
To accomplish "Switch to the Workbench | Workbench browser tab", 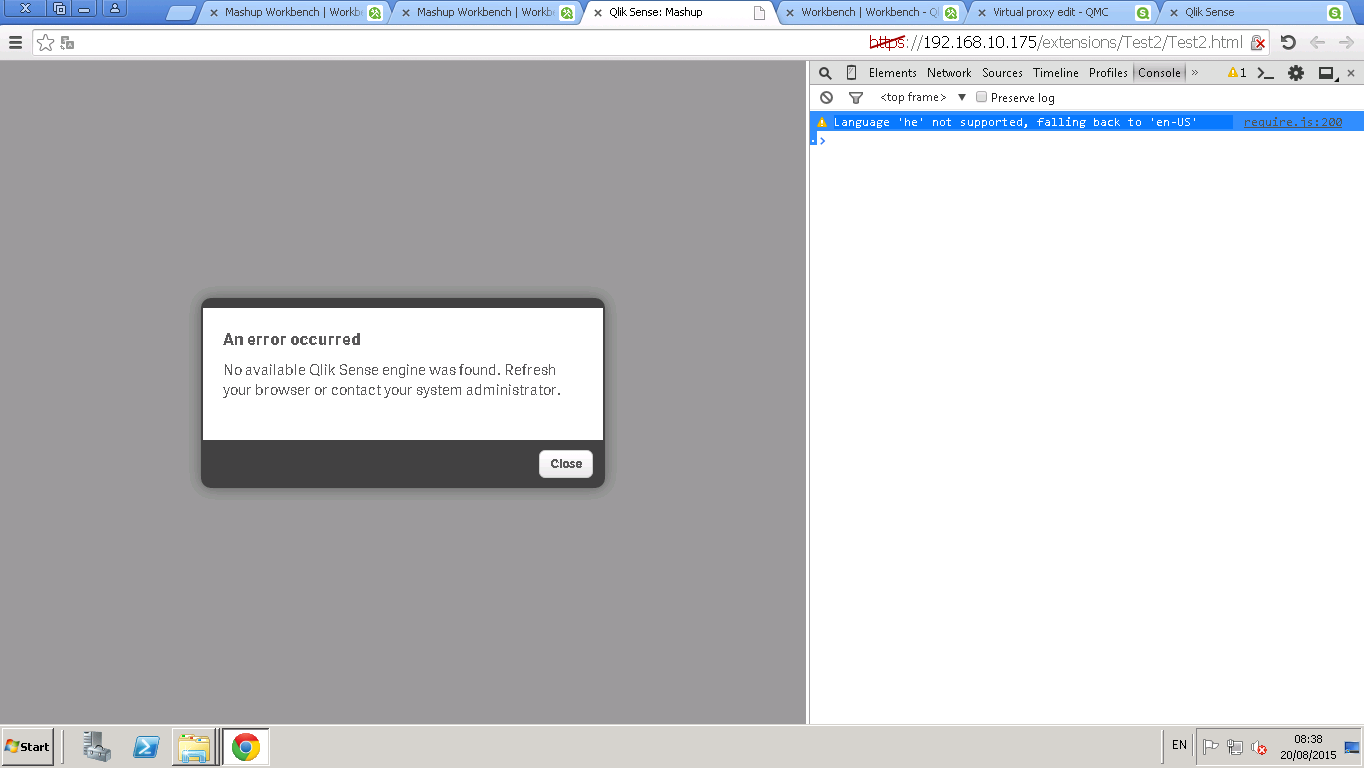I will tap(870, 13).
